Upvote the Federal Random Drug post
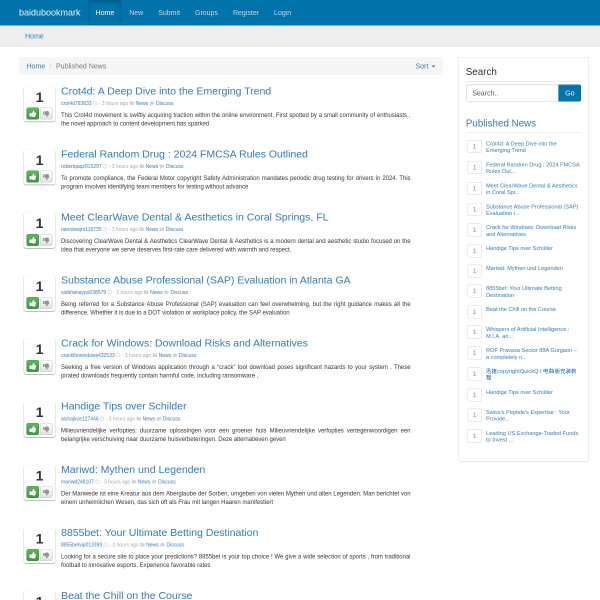The height and width of the screenshot is (600, 600). [33, 177]
